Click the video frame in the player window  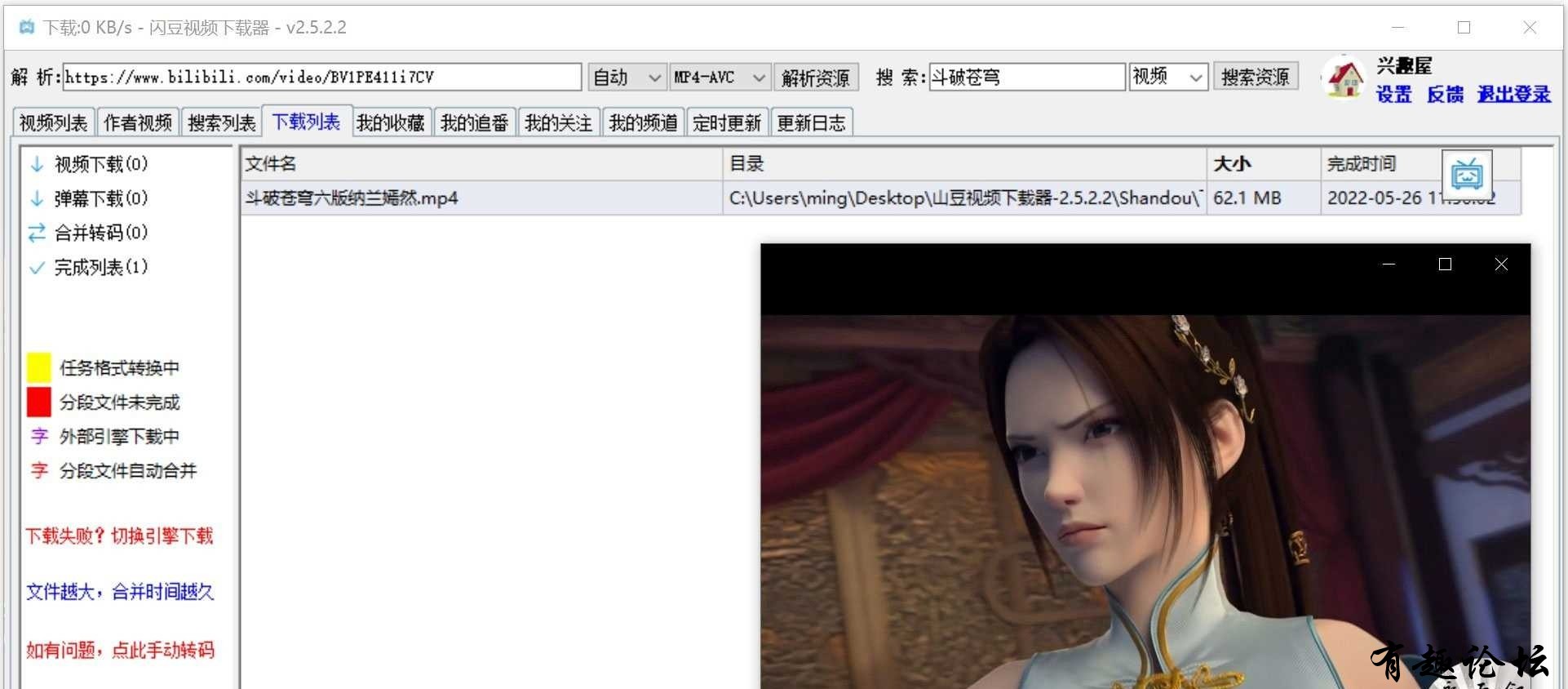(x=1145, y=502)
